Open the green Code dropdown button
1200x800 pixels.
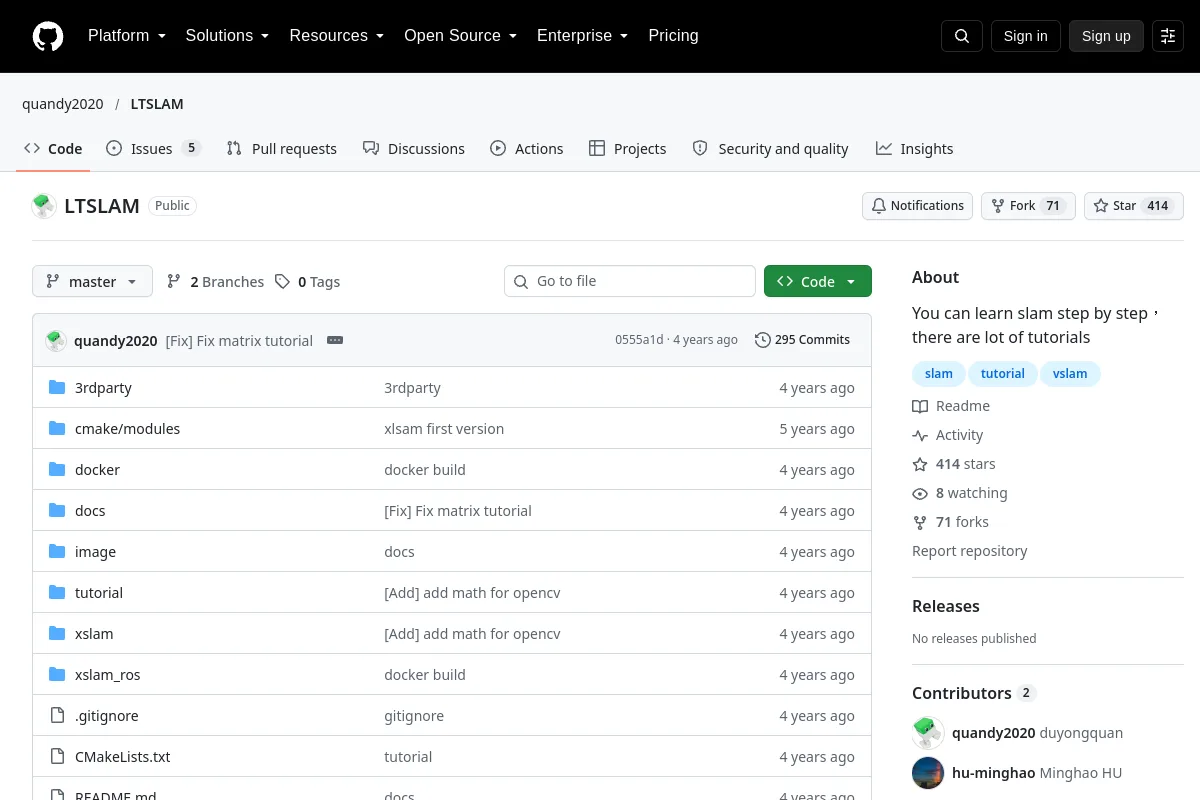pyautogui.click(x=818, y=282)
